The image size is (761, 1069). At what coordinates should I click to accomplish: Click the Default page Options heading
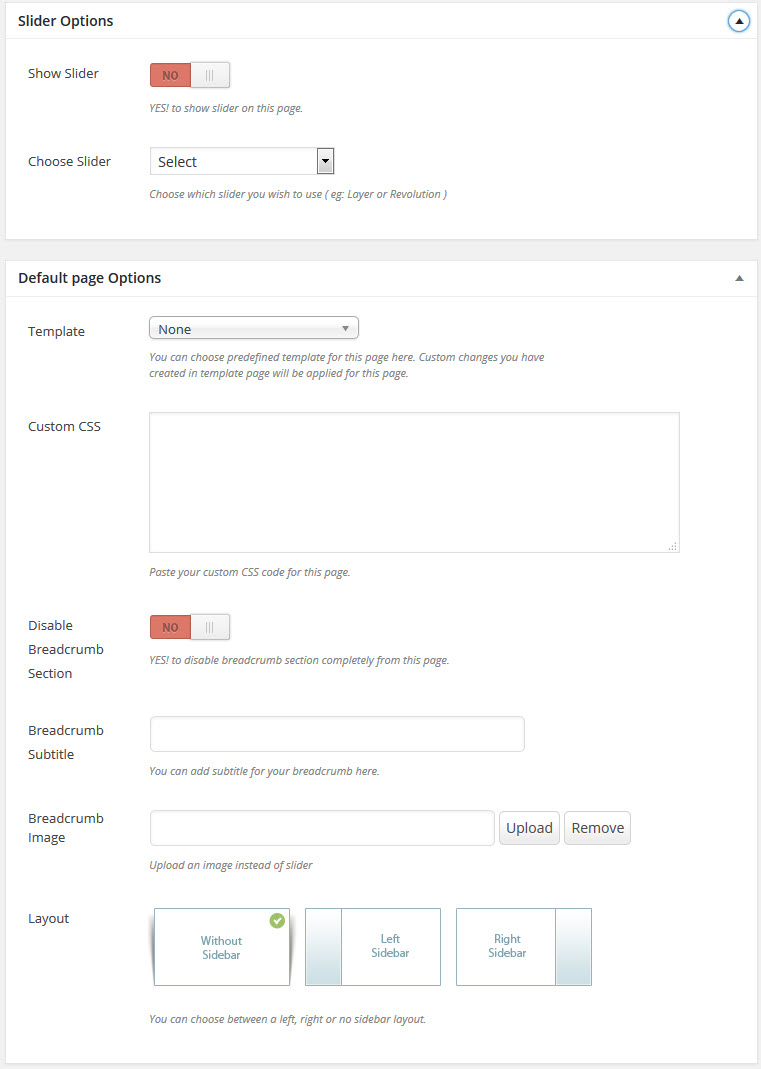point(89,278)
